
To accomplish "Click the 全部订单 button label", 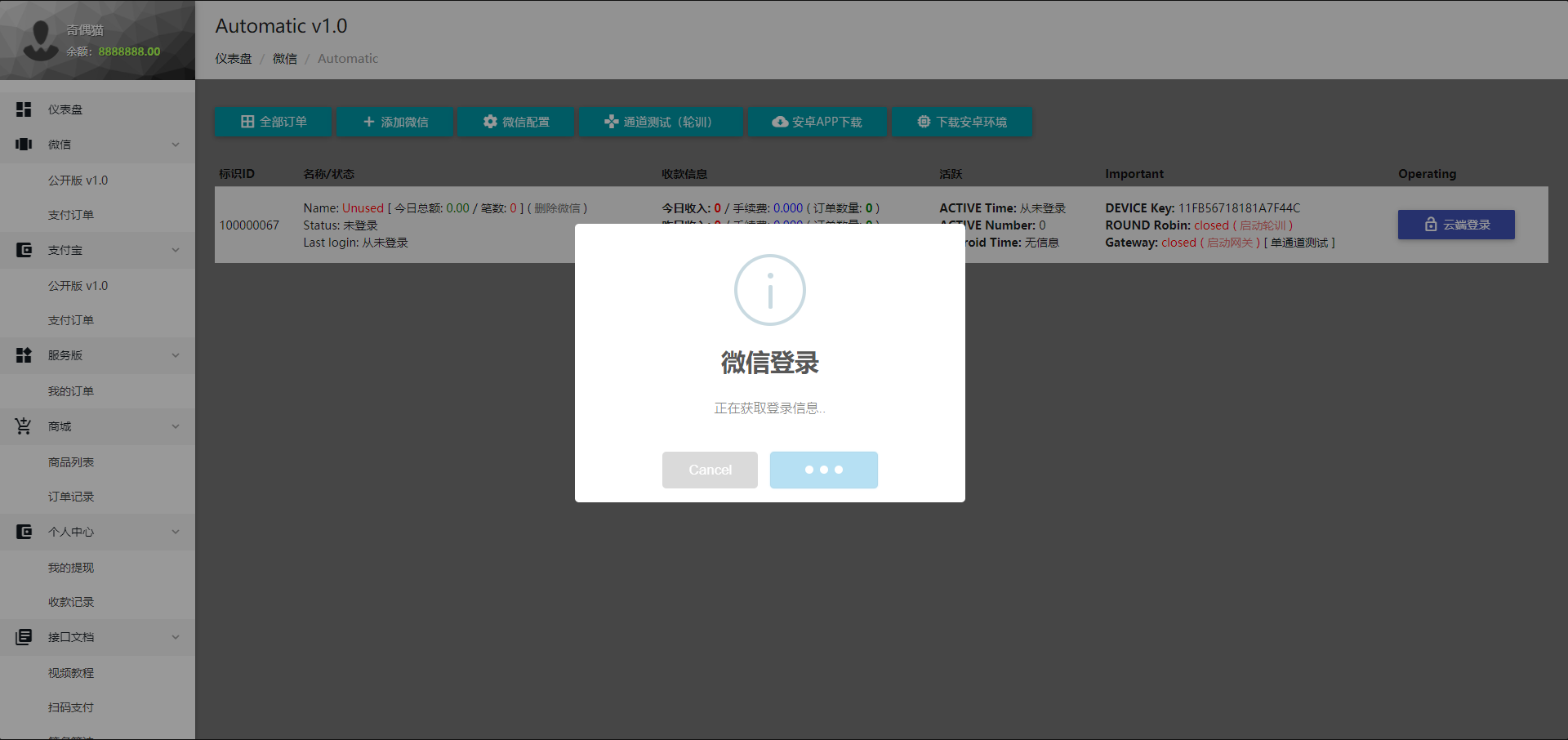I will click(283, 122).
